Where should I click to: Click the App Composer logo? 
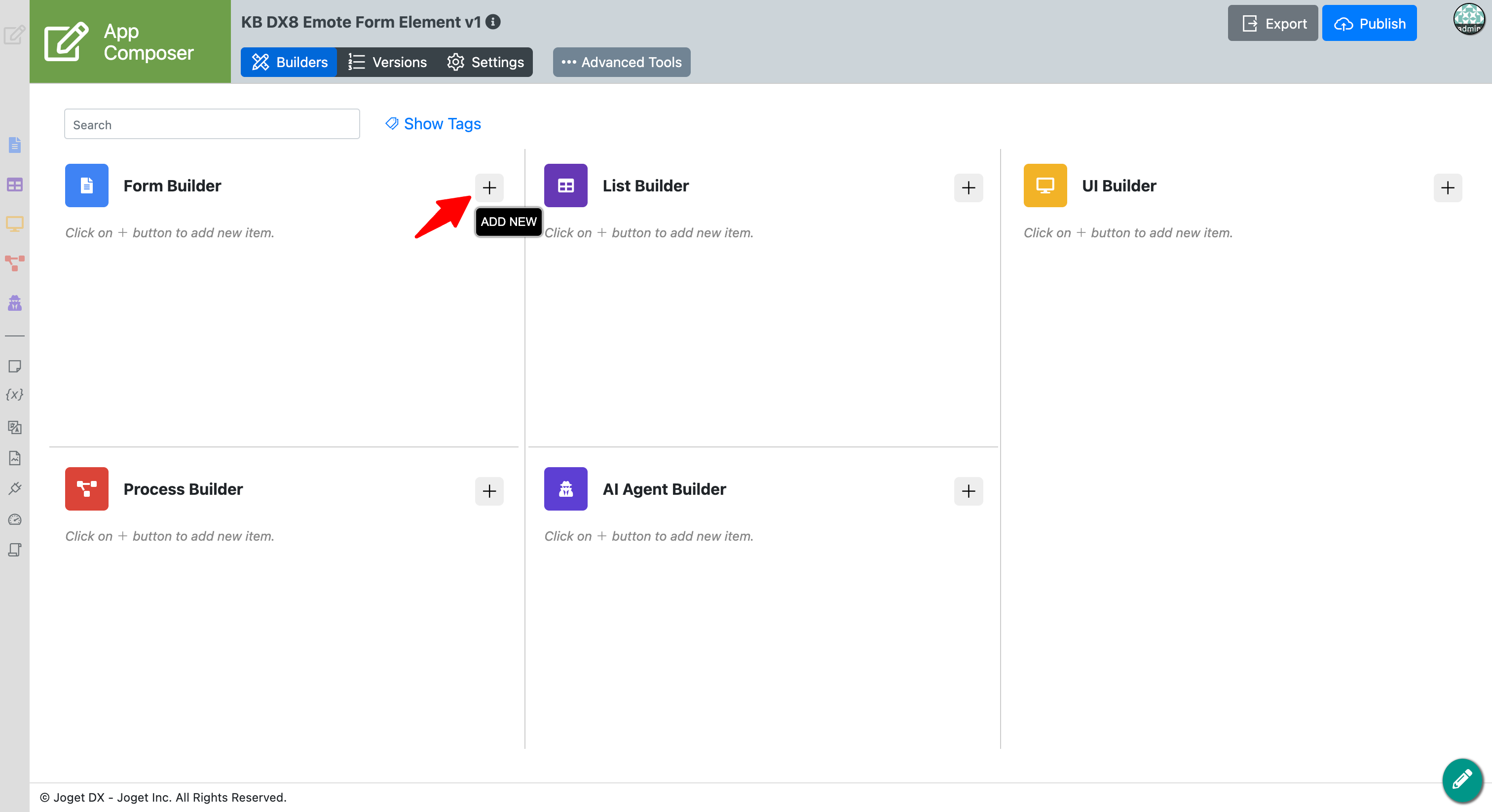[130, 41]
